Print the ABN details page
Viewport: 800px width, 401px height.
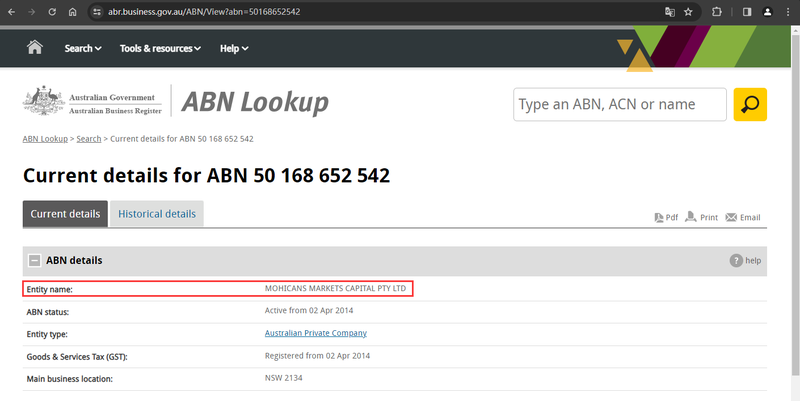tap(702, 217)
